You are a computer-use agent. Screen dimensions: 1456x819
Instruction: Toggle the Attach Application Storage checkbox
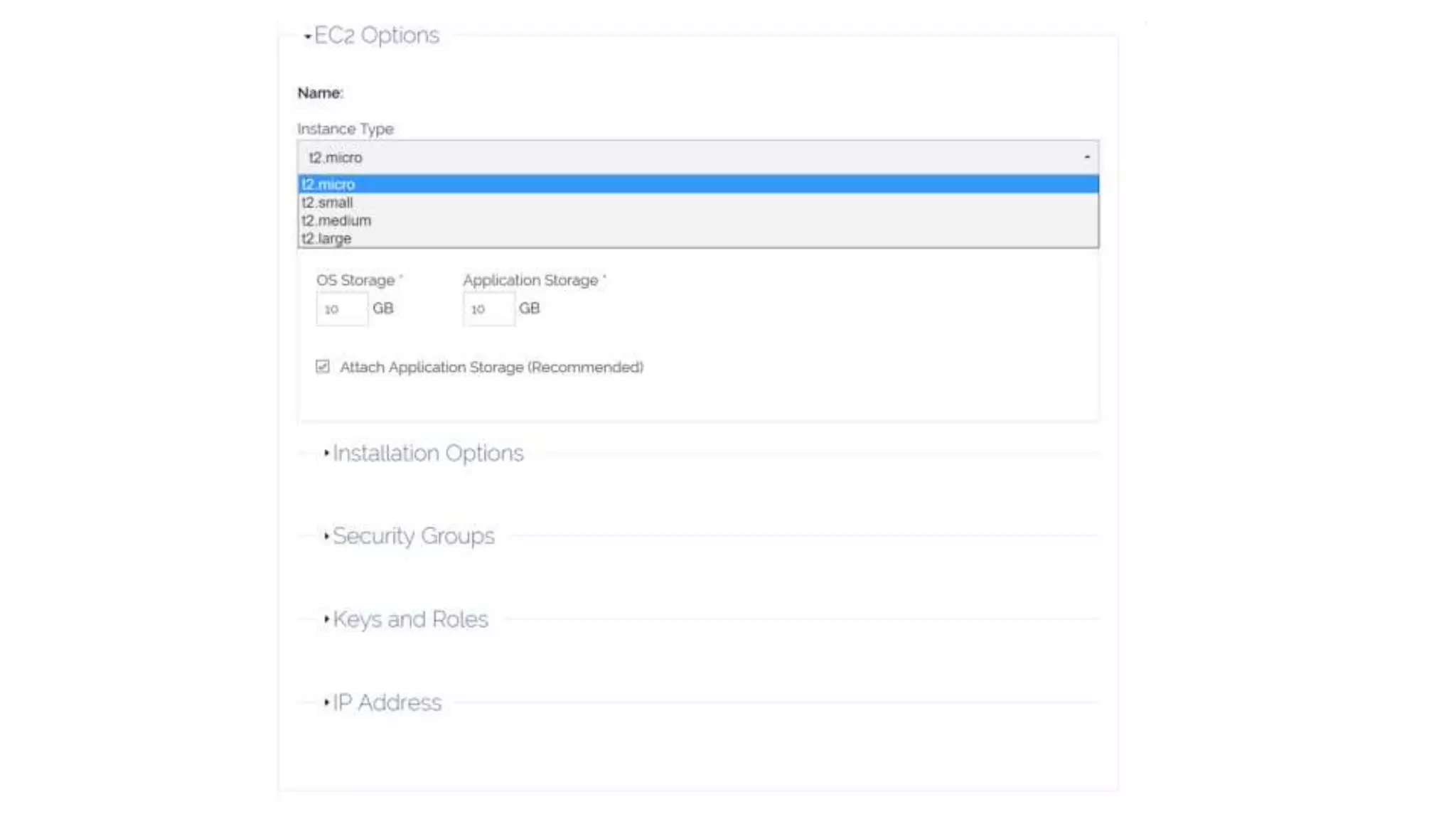[323, 367]
